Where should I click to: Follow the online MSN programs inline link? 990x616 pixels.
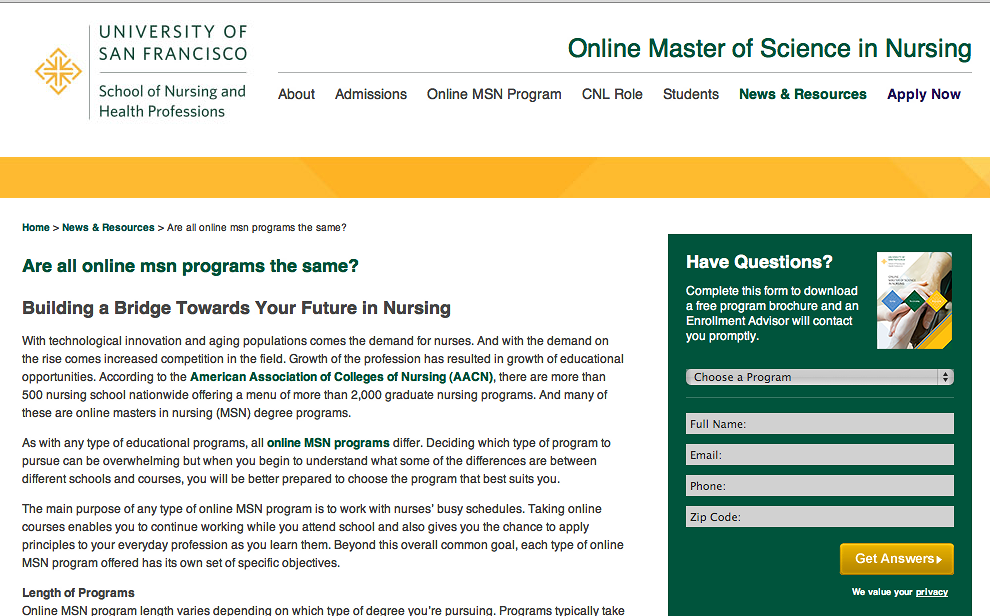[328, 443]
